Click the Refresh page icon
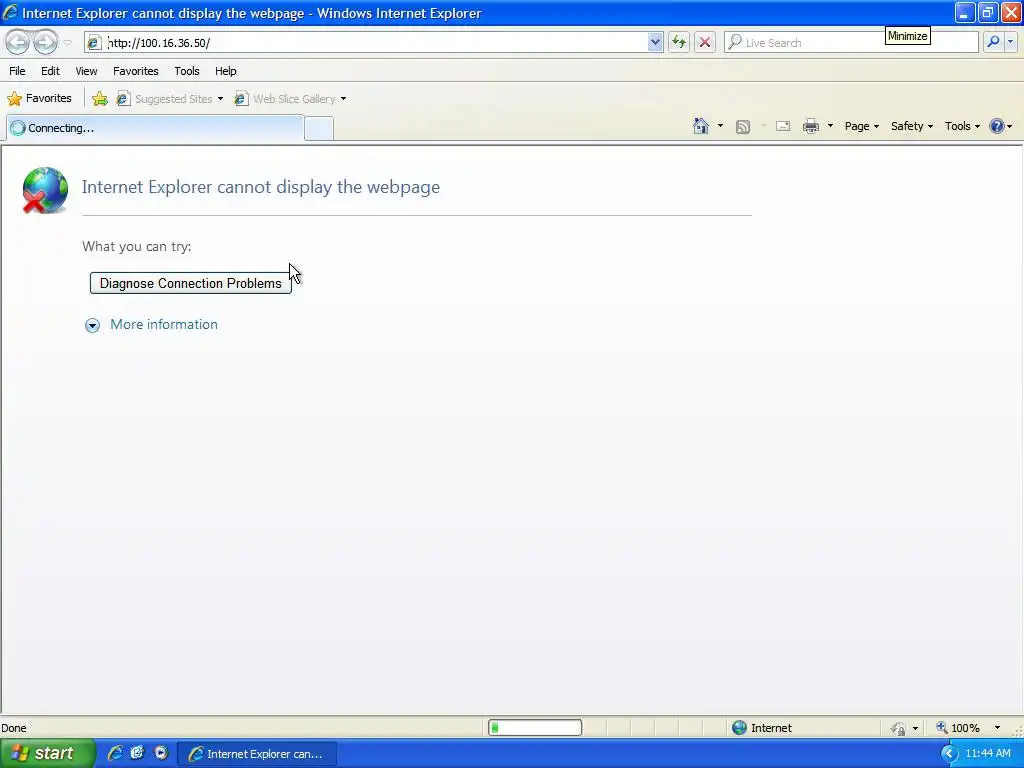 coord(679,42)
